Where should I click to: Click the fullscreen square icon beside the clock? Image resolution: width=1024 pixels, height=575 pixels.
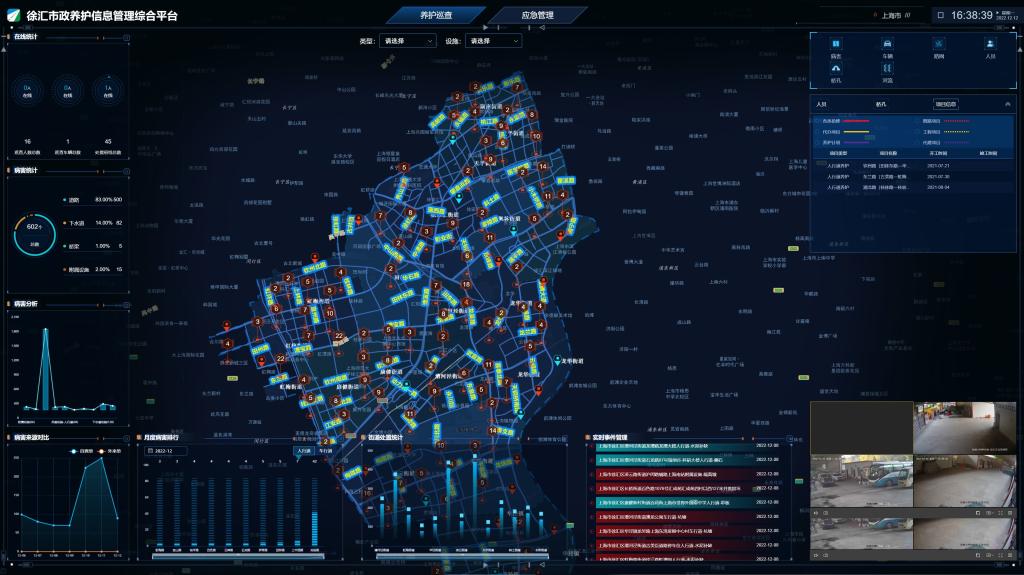940,15
